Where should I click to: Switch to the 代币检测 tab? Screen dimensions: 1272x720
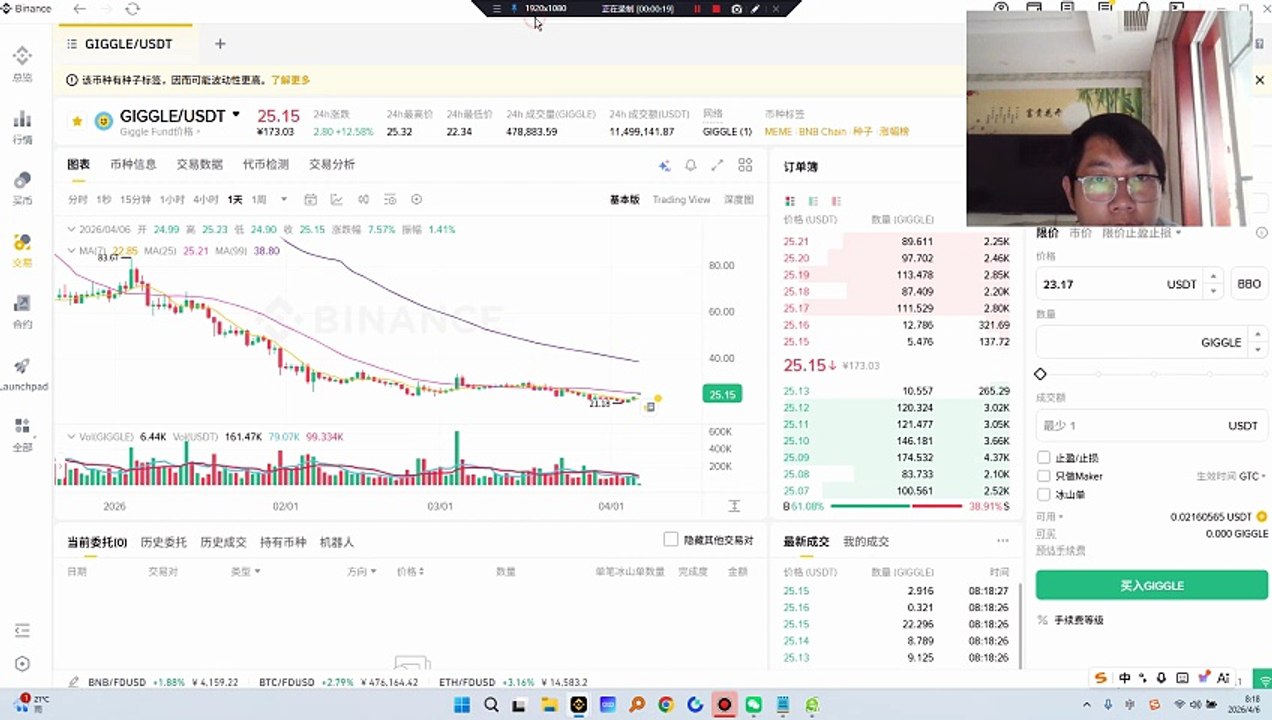tap(265, 164)
